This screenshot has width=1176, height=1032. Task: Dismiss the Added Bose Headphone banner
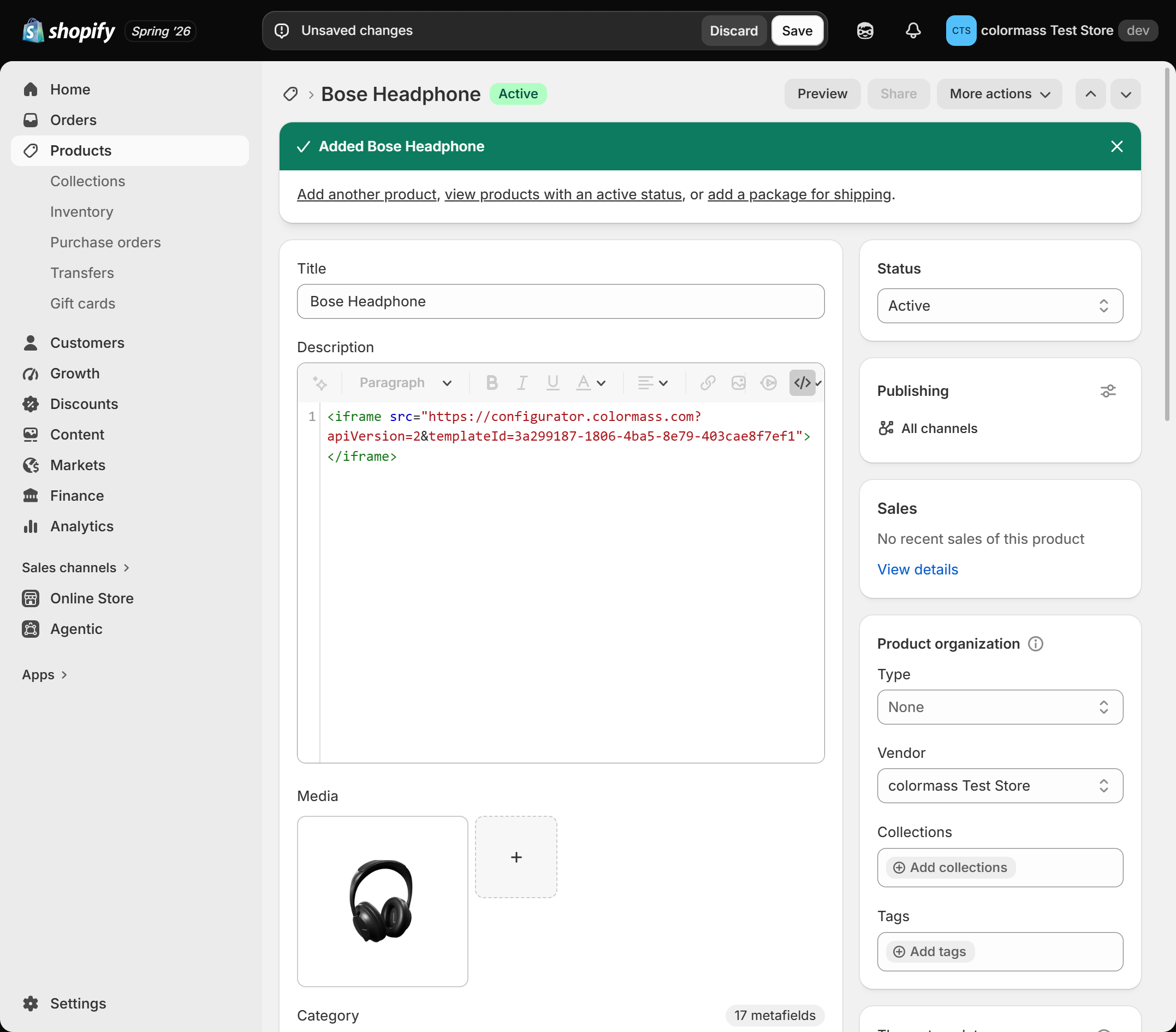1116,146
